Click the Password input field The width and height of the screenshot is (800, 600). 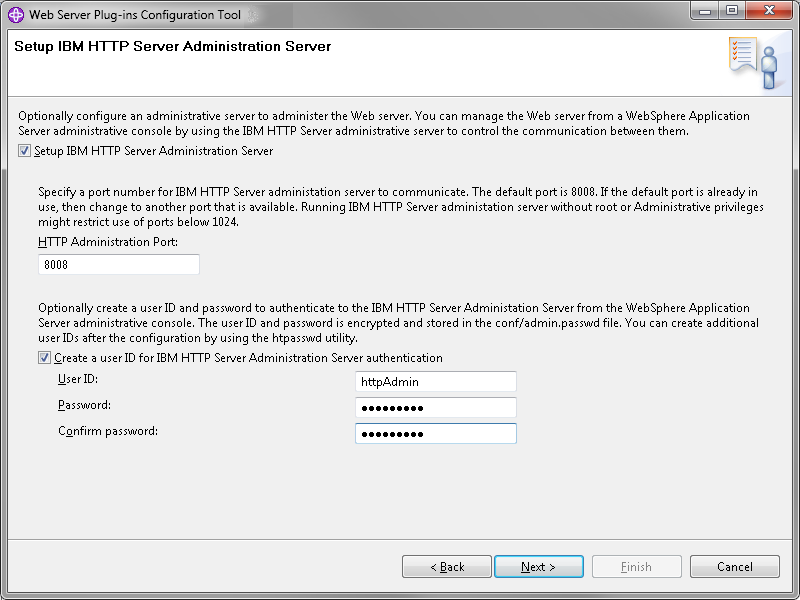coord(436,408)
